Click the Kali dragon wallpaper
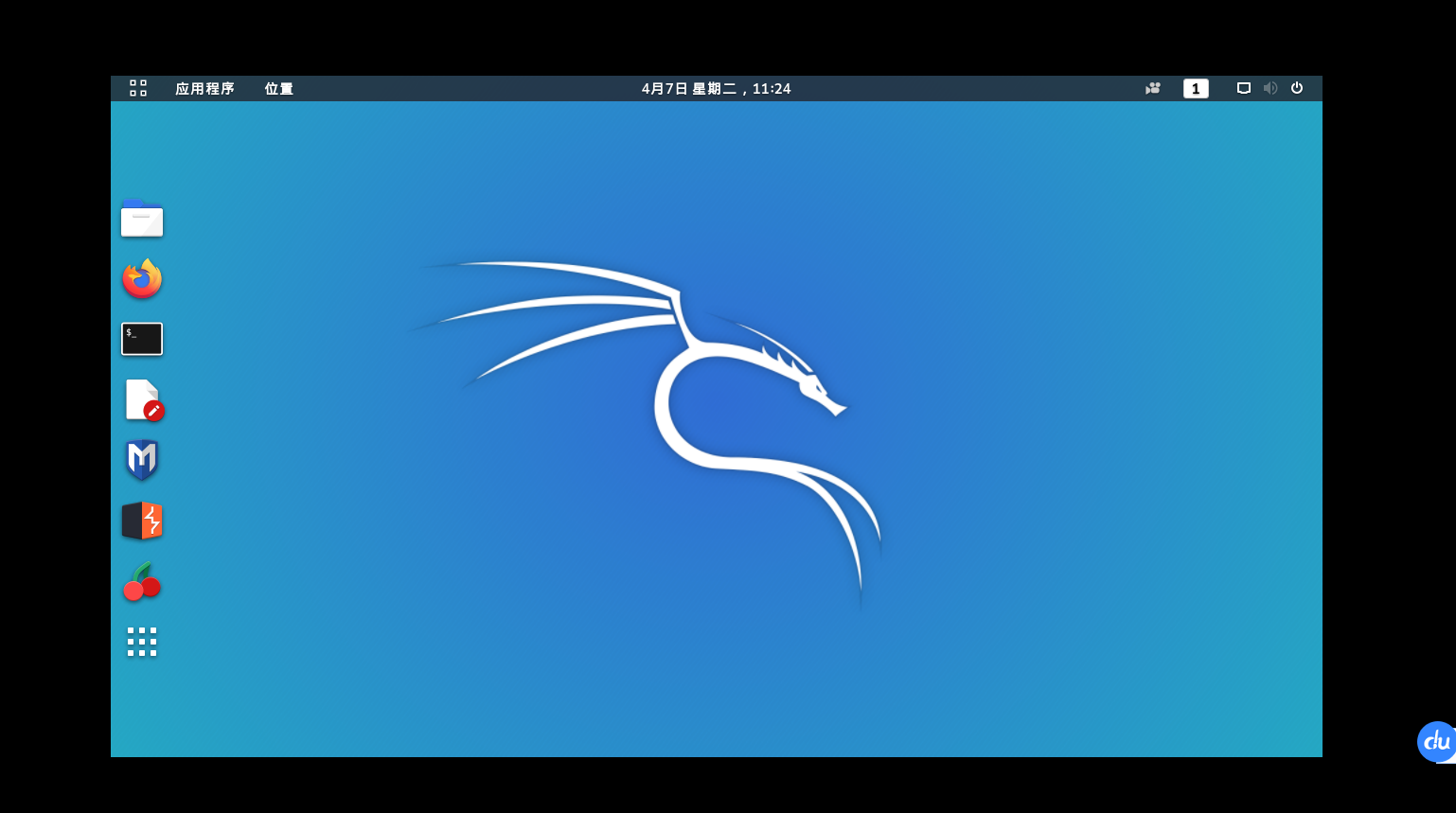The width and height of the screenshot is (1456, 813). click(717, 426)
